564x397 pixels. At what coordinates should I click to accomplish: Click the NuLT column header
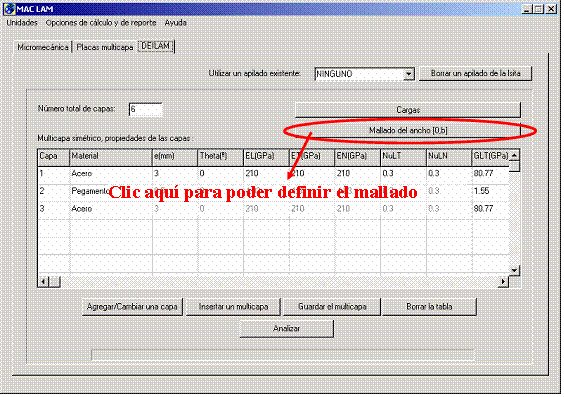403,157
